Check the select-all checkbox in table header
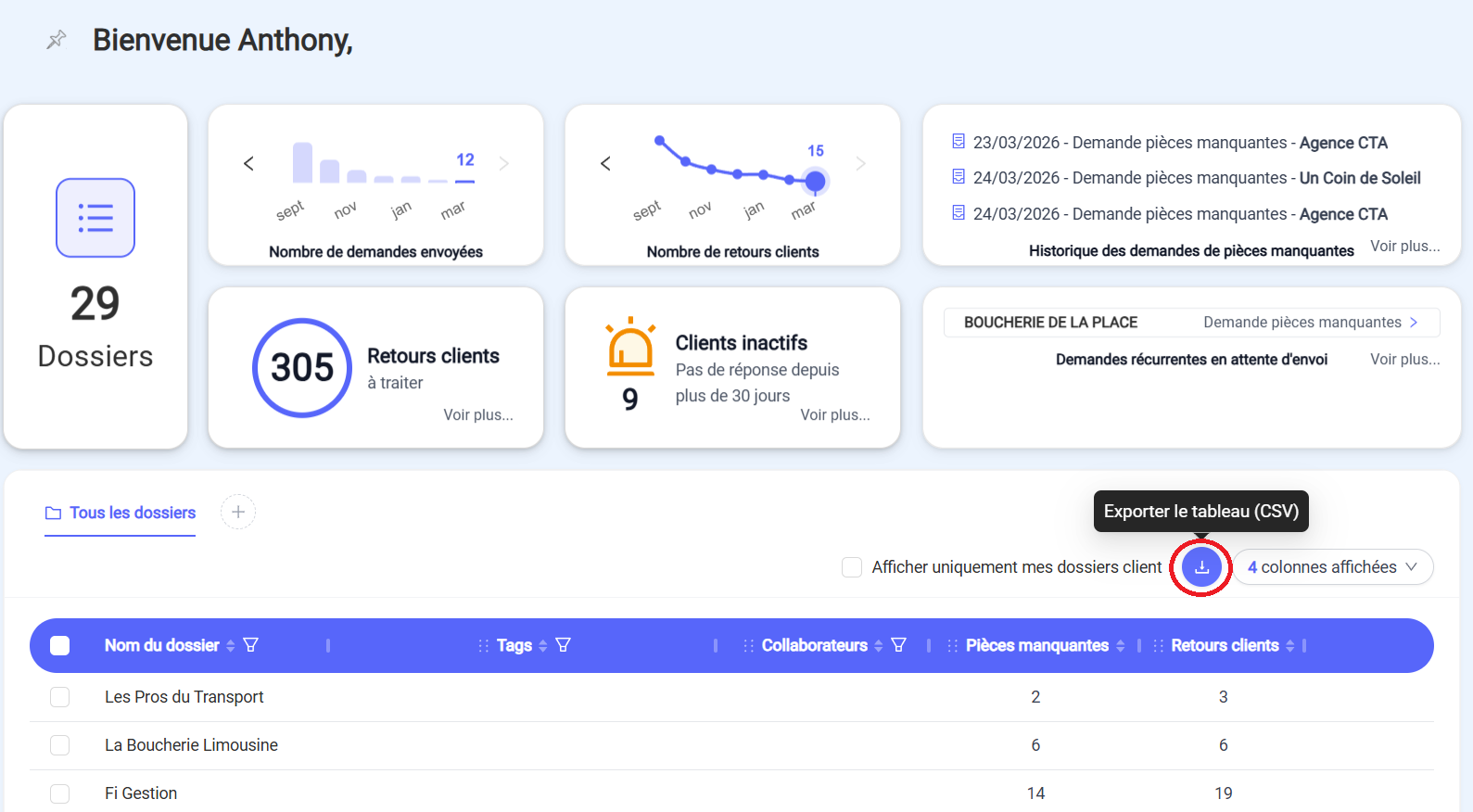 [60, 645]
